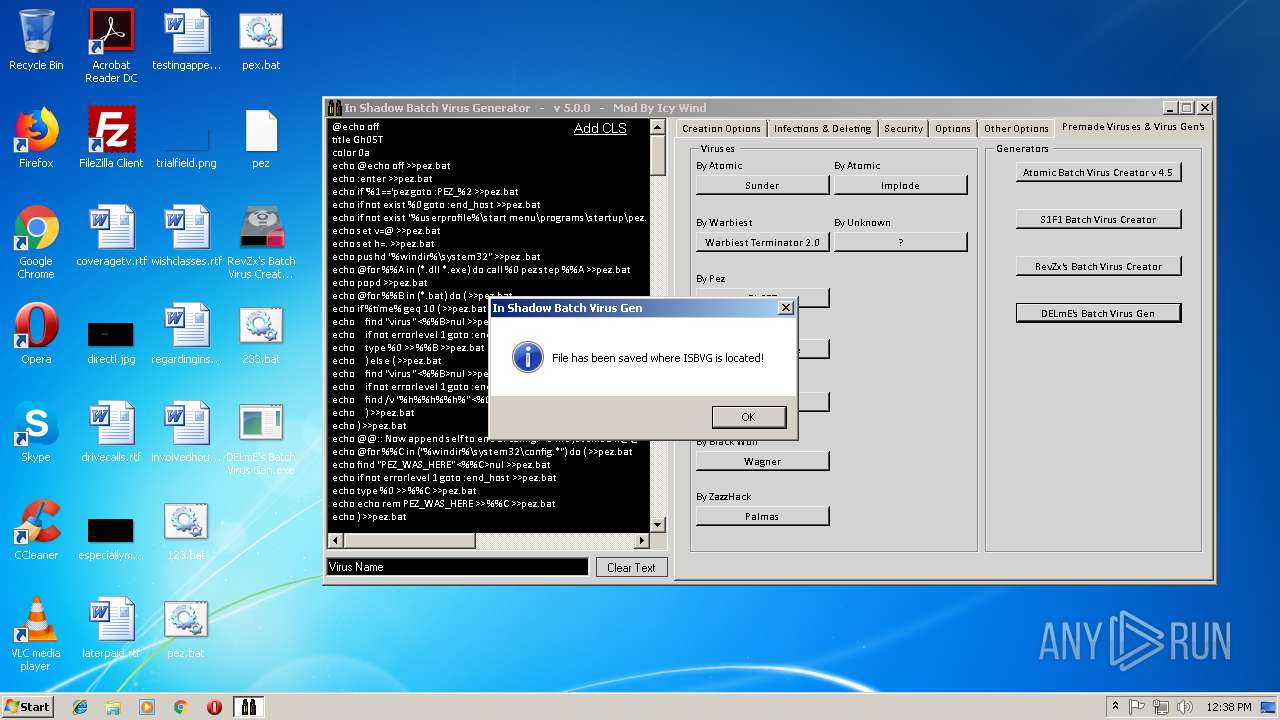1280x720 pixels.
Task: Click Warbiest Terminator 2.0 button
Action: 762,242
